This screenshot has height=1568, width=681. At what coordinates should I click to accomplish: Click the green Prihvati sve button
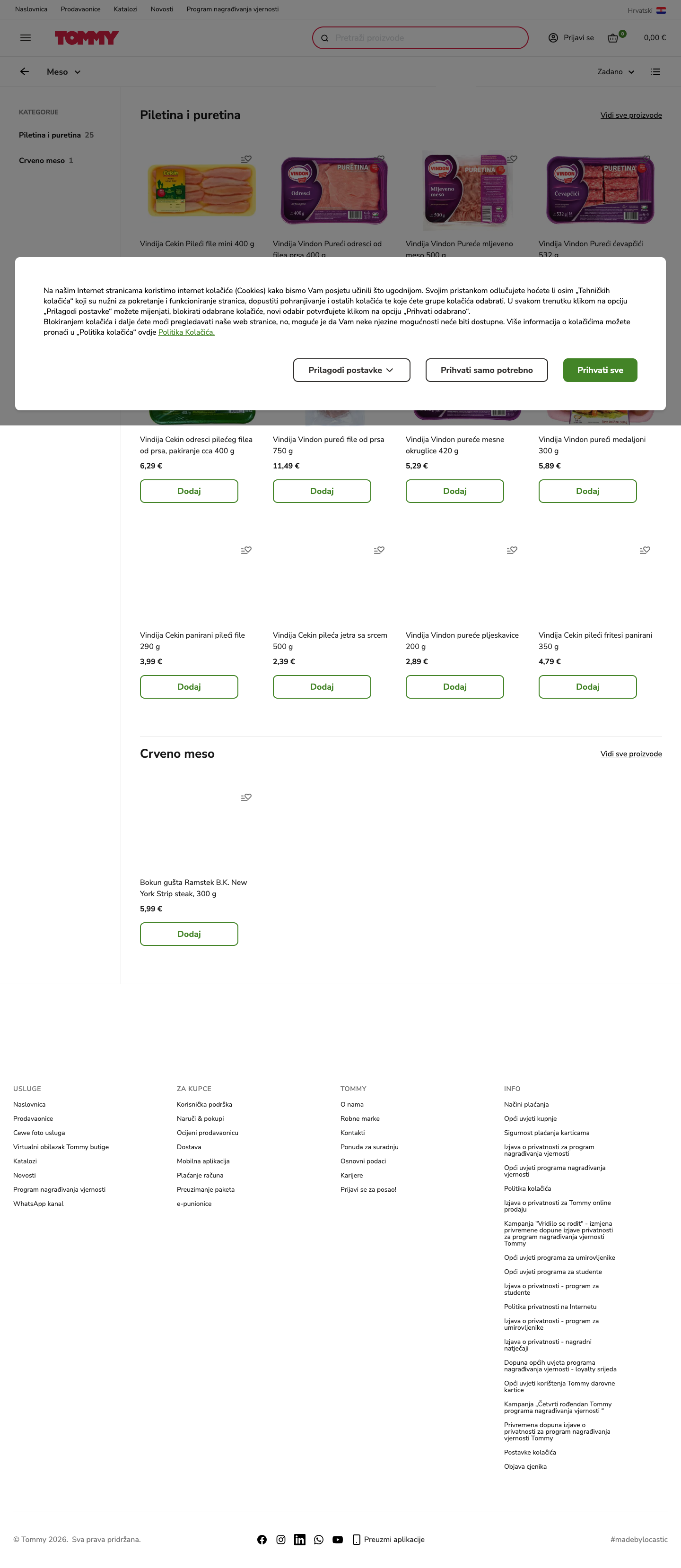(600, 370)
